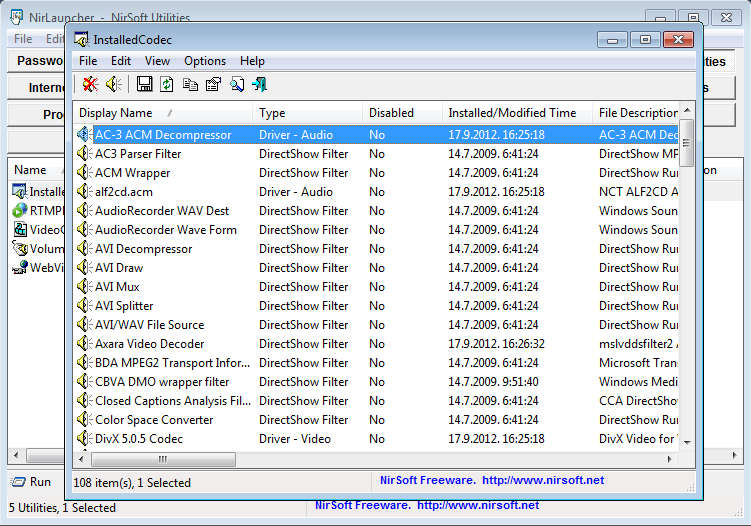This screenshot has height=526, width=751.
Task: Click the Disable Selected Items toolbar icon
Action: click(x=90, y=84)
